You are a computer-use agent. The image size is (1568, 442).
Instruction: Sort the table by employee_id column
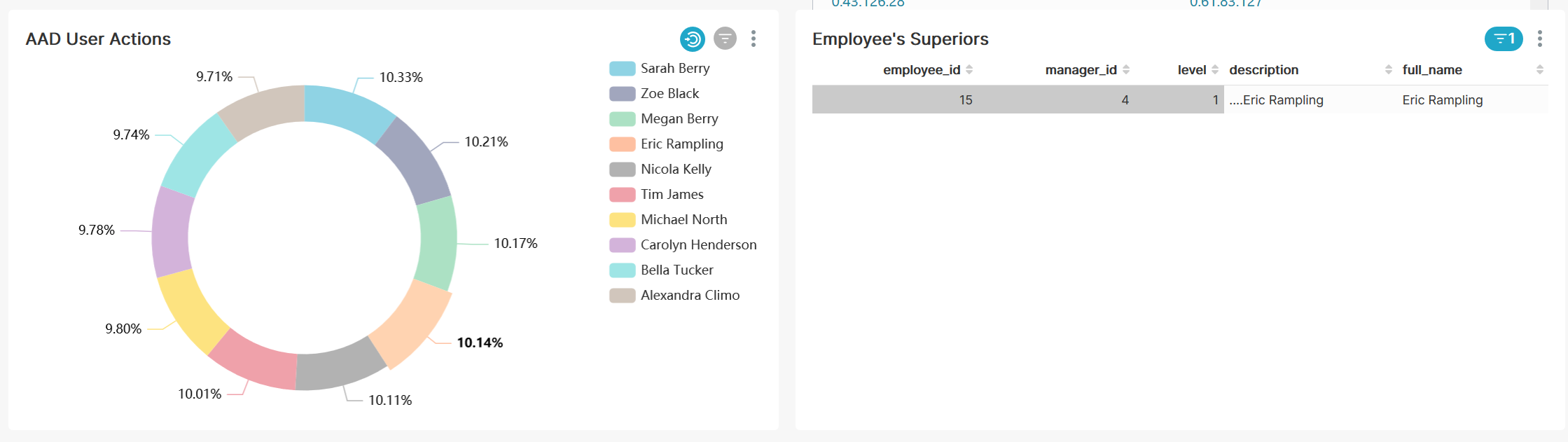click(969, 69)
